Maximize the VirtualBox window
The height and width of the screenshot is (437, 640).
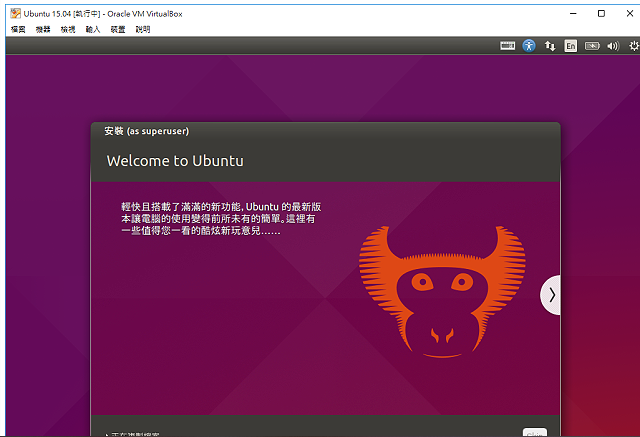pyautogui.click(x=601, y=13)
